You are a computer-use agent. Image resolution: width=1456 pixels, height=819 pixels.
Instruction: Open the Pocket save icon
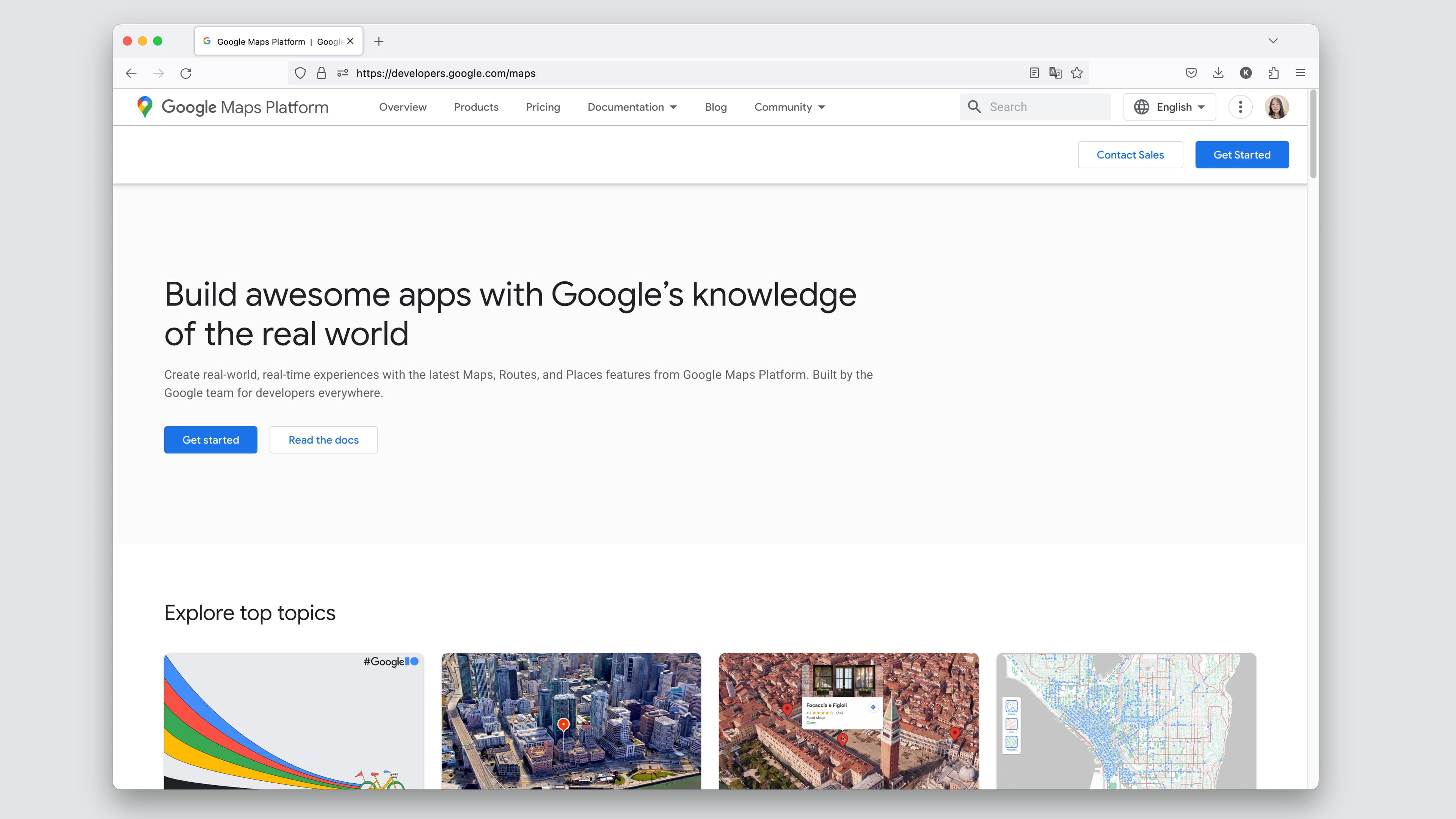[1191, 73]
